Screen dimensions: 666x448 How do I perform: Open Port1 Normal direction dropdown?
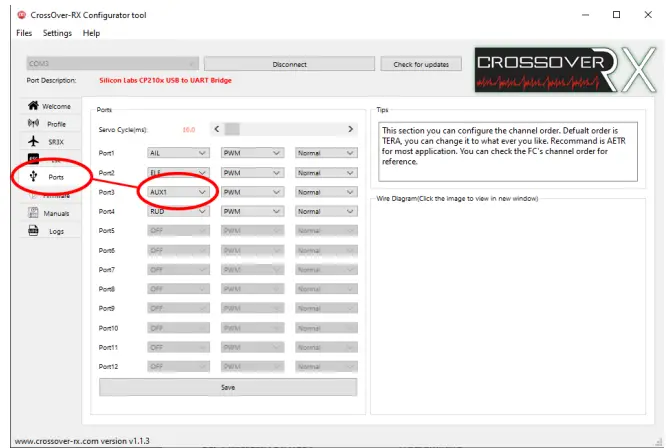click(326, 153)
